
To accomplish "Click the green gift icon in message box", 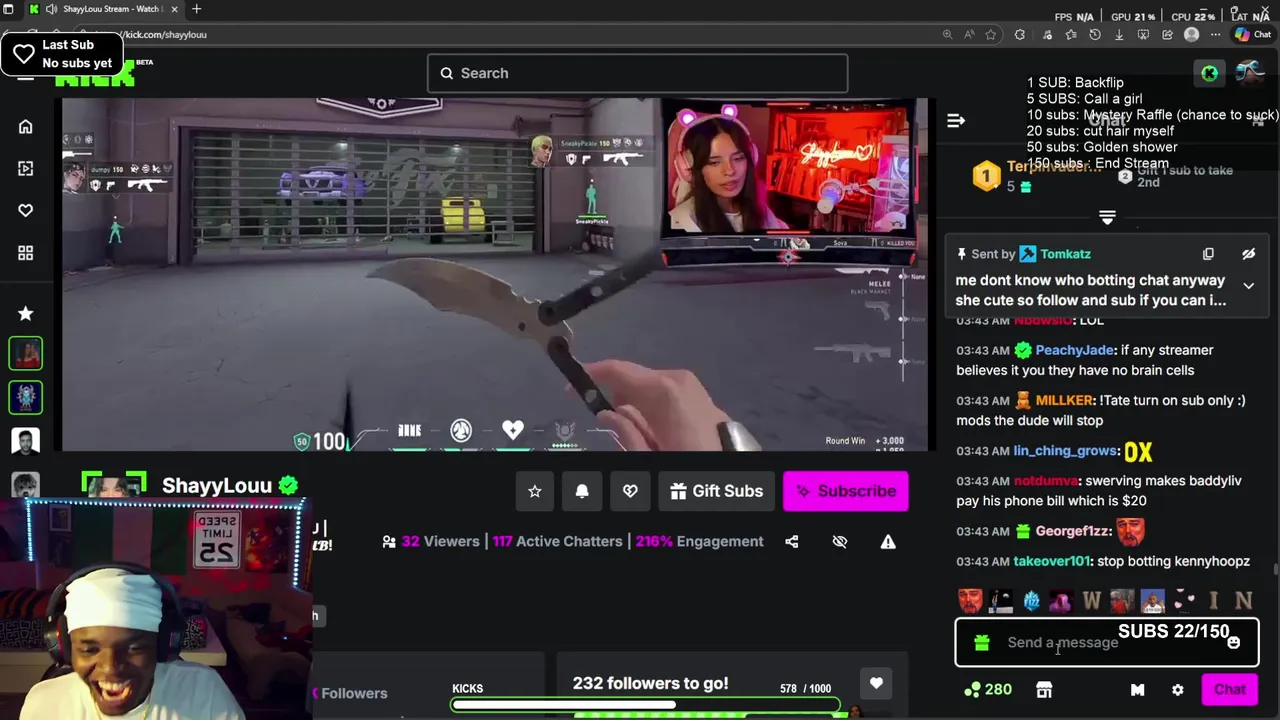I will [981, 643].
